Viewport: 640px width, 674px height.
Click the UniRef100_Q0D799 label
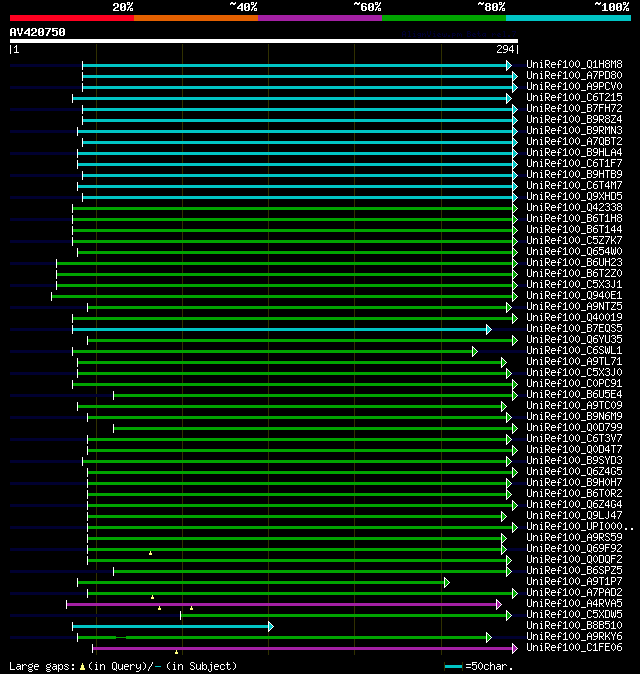coord(574,428)
